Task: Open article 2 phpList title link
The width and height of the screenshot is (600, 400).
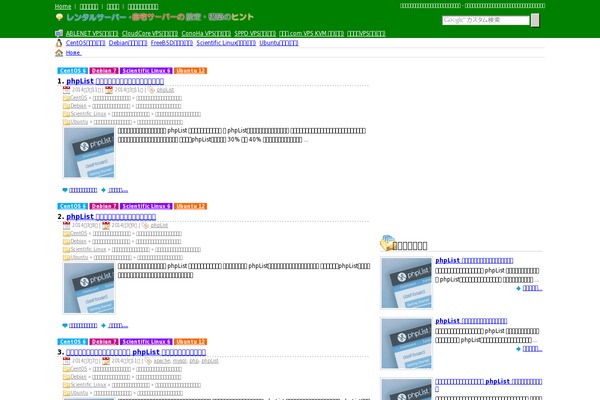Action: tap(111, 217)
